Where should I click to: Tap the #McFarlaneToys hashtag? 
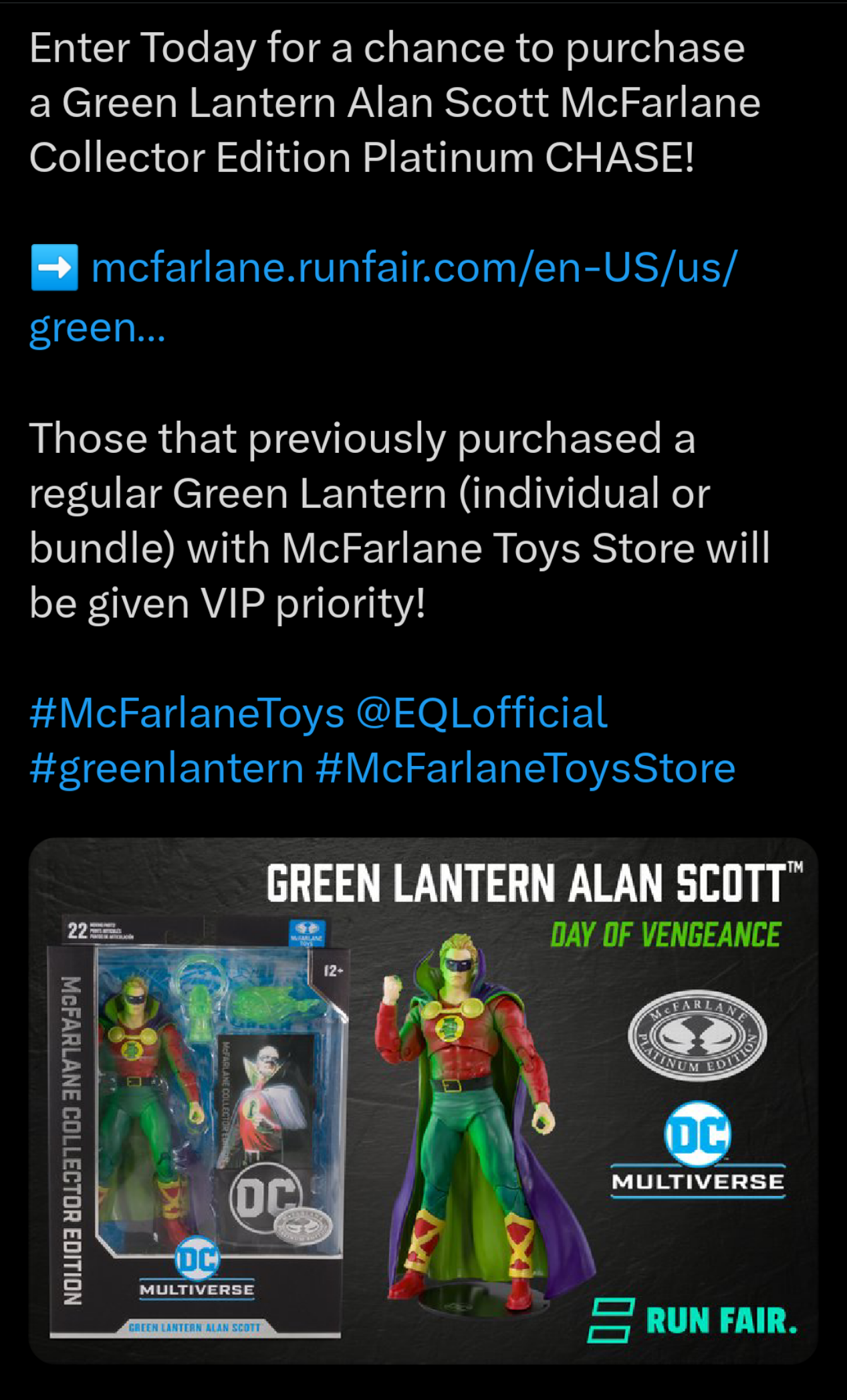tap(187, 713)
